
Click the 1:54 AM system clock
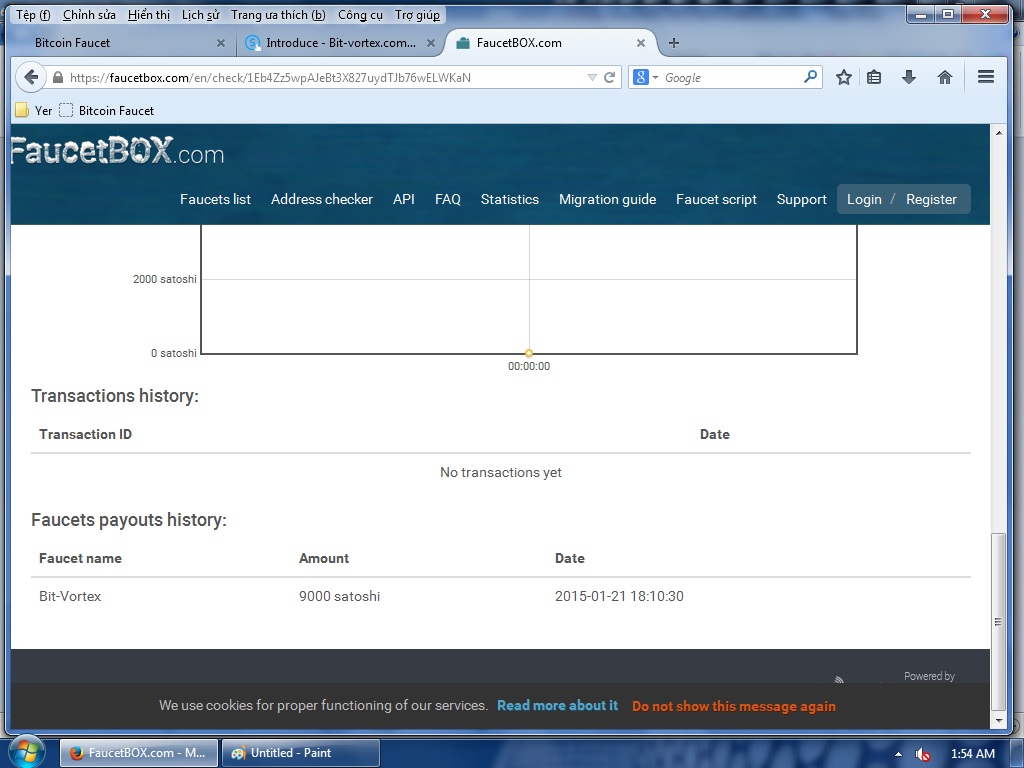972,753
